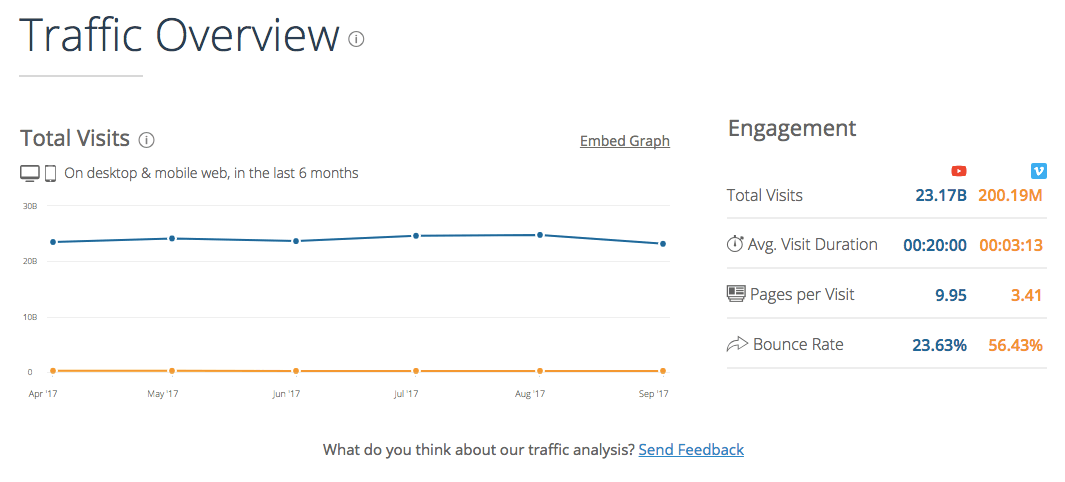Click the 00:20:00 visit duration value
Screen dimensions: 1065x482
coord(935,245)
